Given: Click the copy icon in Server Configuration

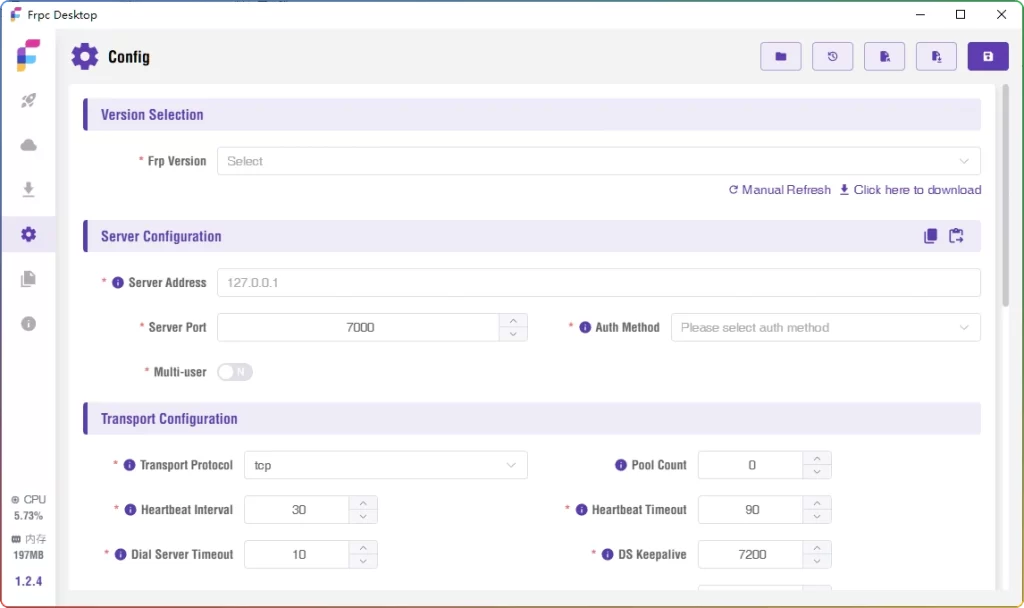Looking at the screenshot, I should pyautogui.click(x=930, y=236).
